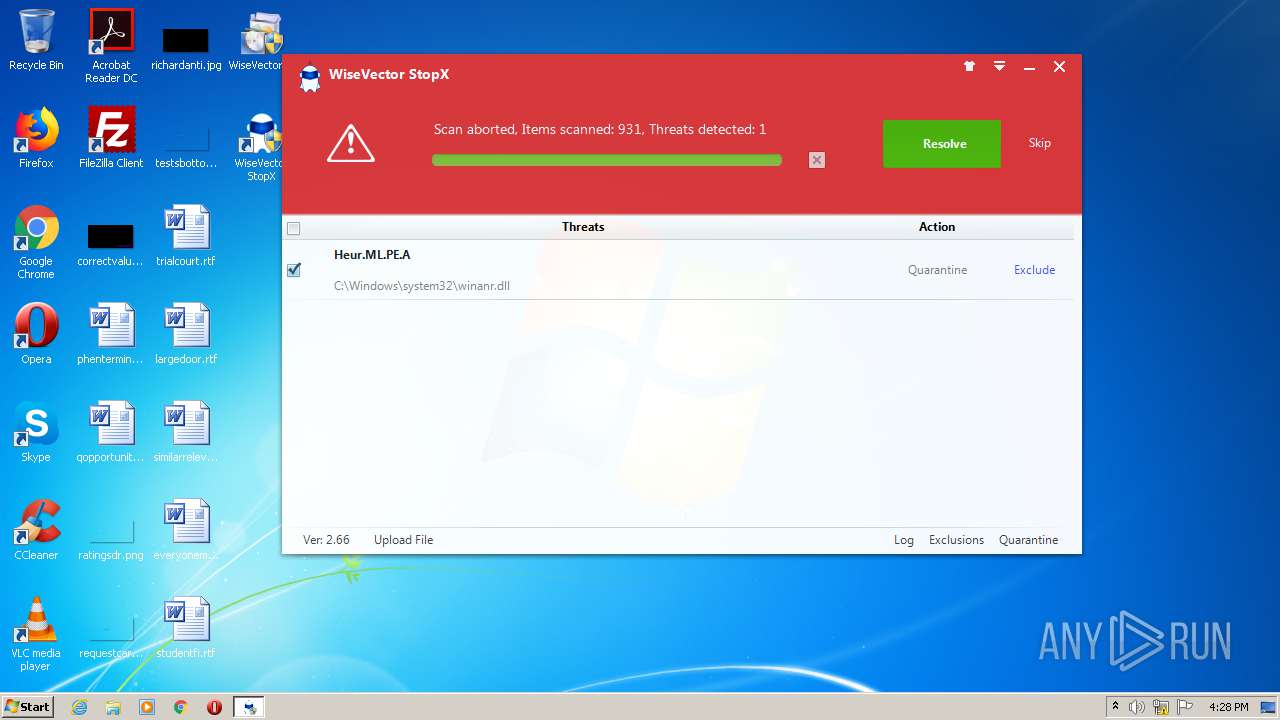
Task: Open the skin shirt icon in title bar
Action: [x=969, y=67]
